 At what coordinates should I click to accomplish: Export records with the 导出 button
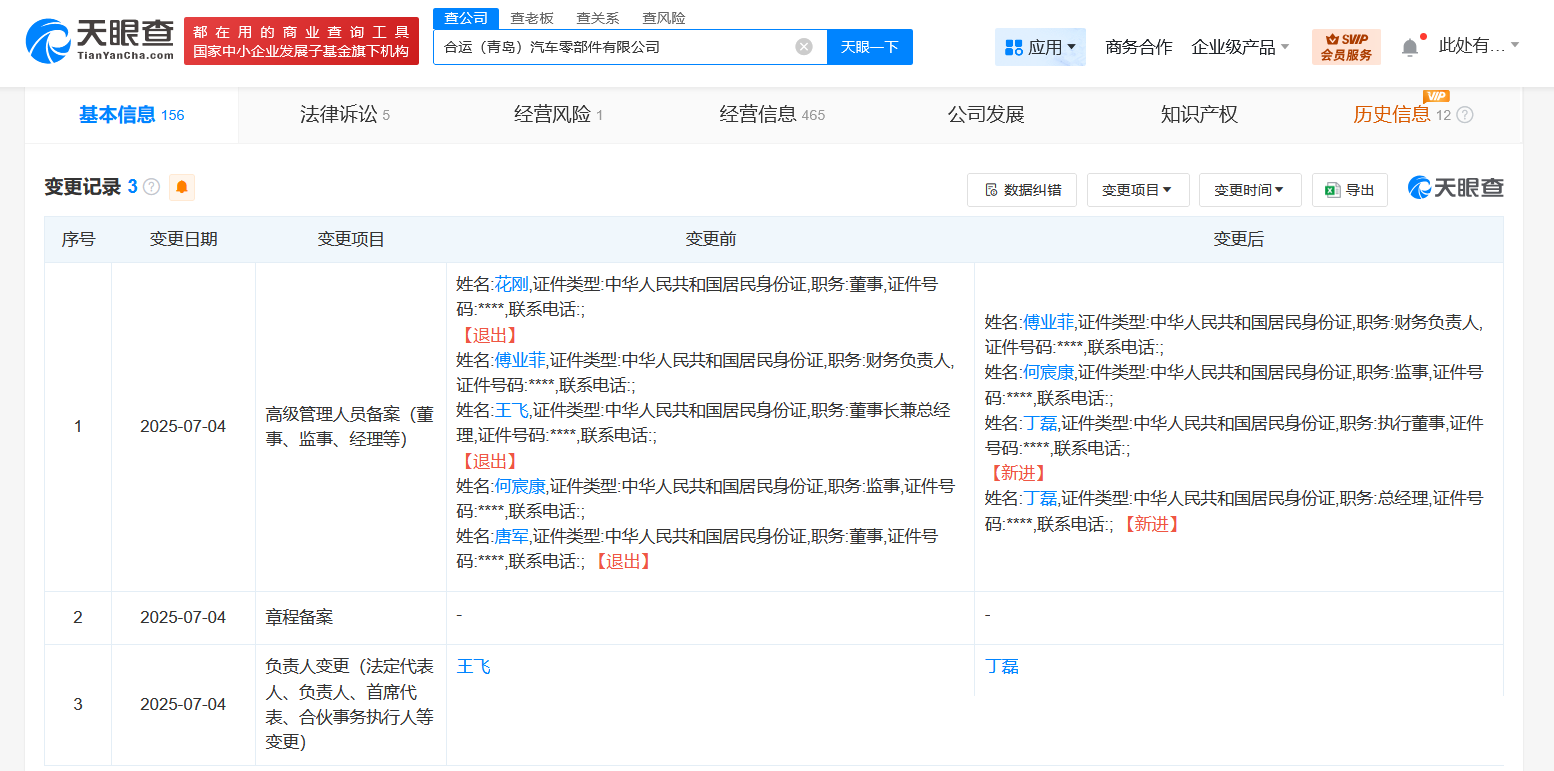coord(1350,190)
